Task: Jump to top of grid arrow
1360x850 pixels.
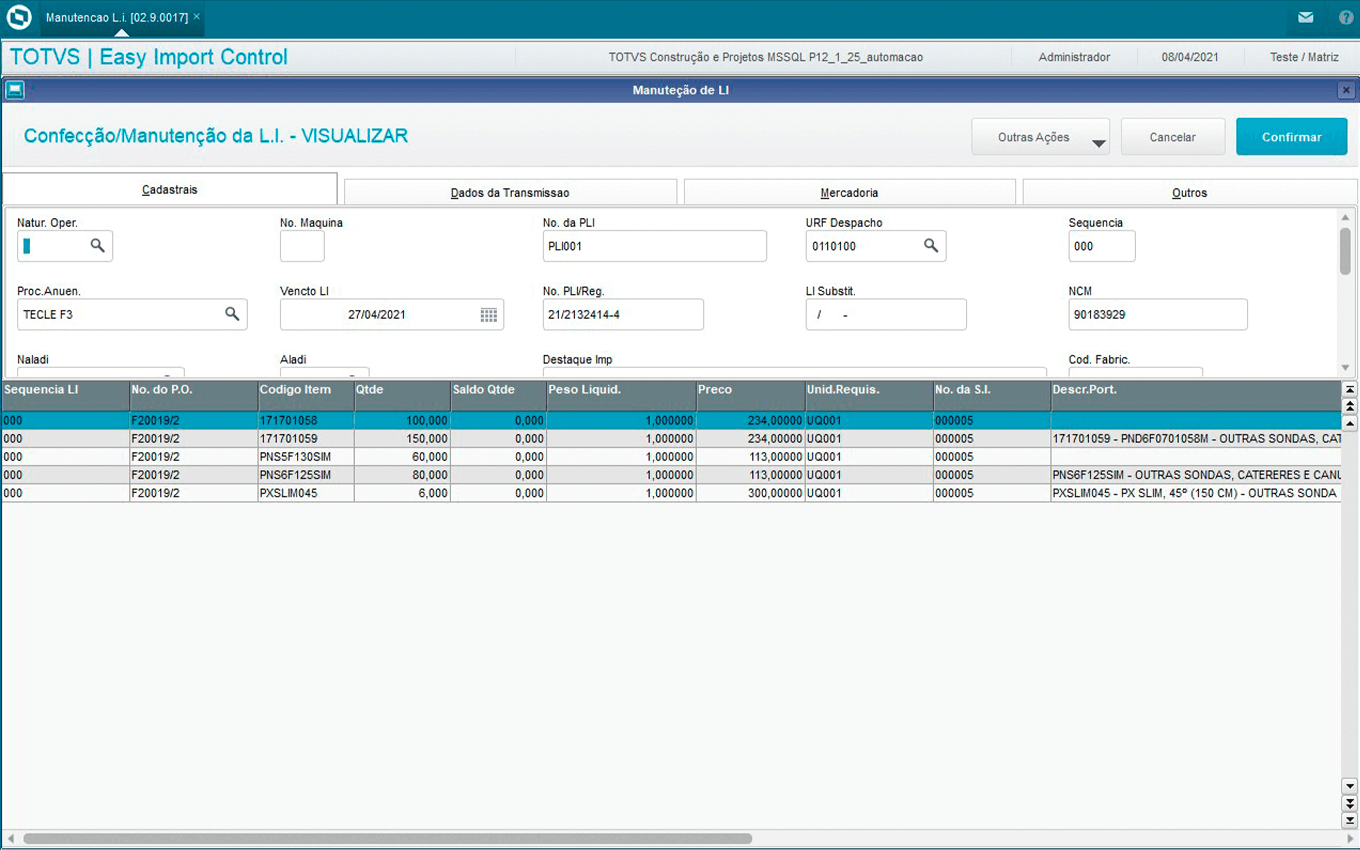Action: click(x=1350, y=389)
